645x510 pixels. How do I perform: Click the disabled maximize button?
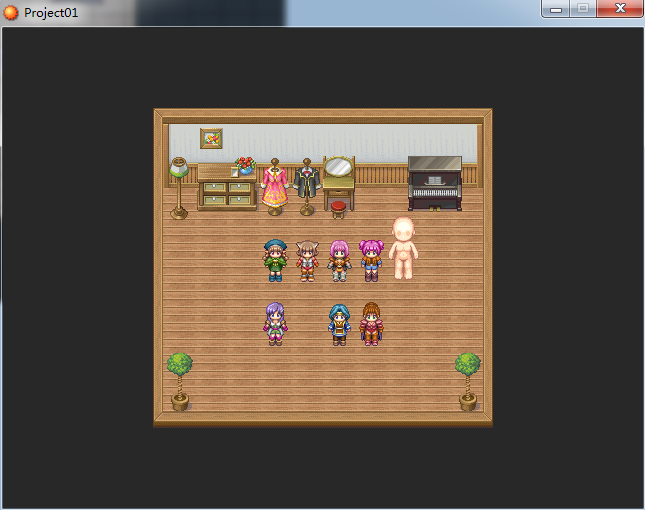[582, 9]
